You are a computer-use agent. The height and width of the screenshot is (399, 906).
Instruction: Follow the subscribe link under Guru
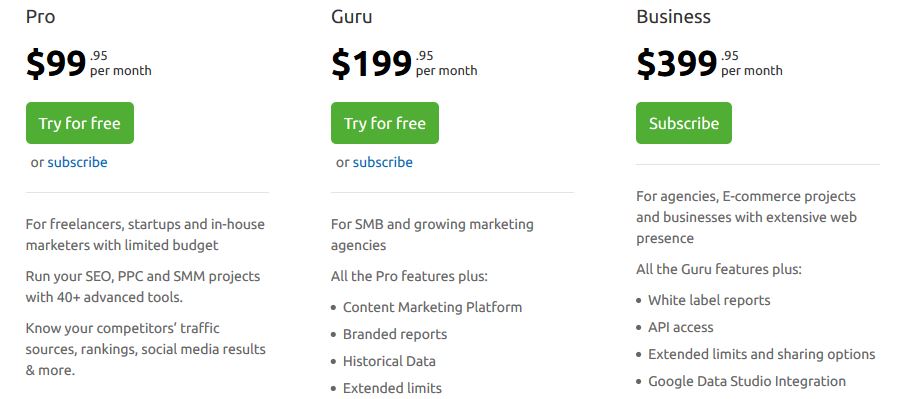point(383,162)
